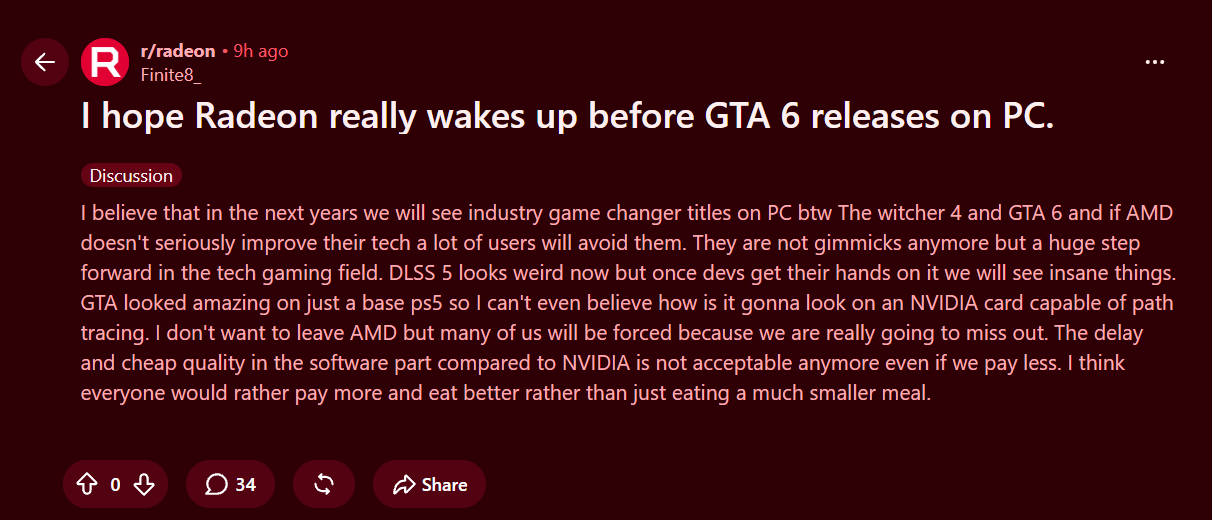The image size is (1212, 520).
Task: Go back using the left arrow button
Action: tap(45, 62)
